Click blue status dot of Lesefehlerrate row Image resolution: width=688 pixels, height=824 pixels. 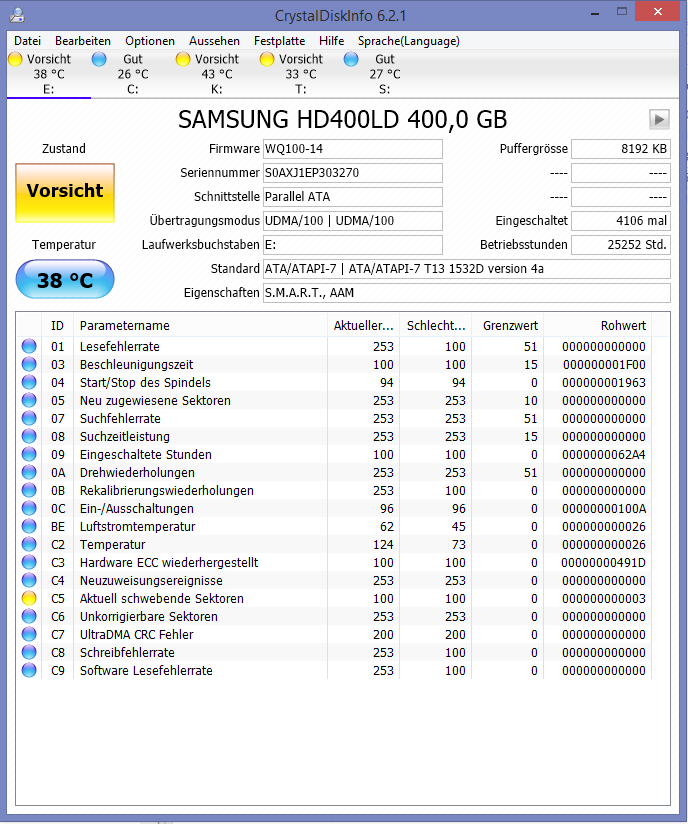point(29,346)
